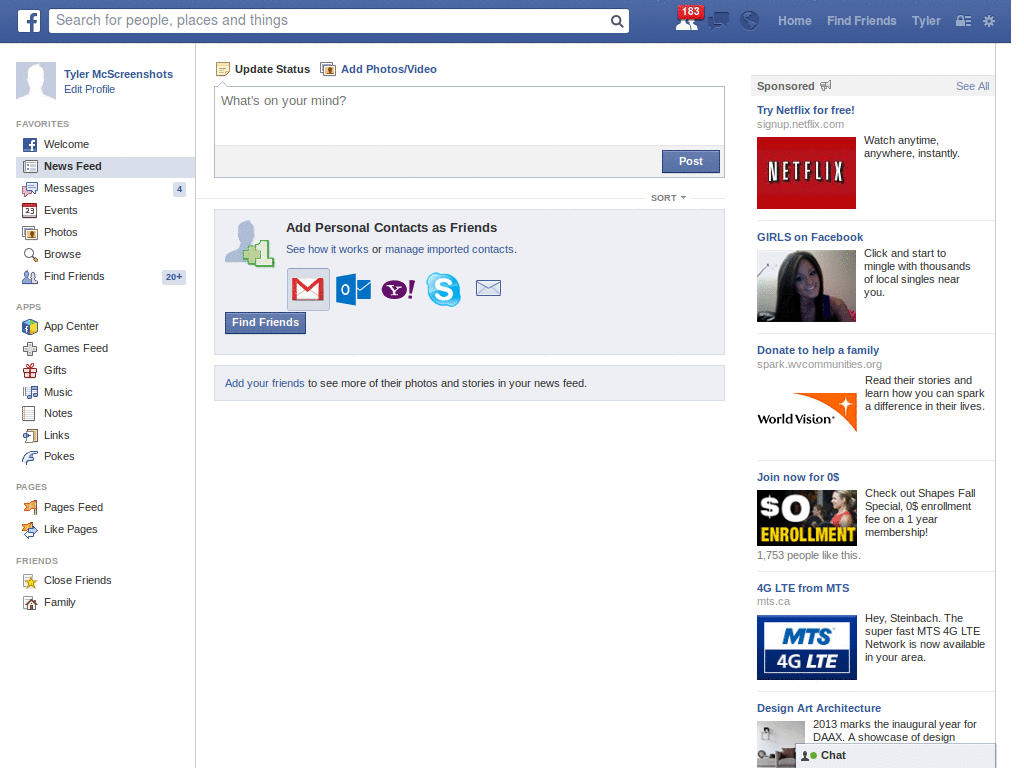Click the Update Status note icon
Image resolution: width=1024 pixels, height=768 pixels.
pyautogui.click(x=223, y=69)
